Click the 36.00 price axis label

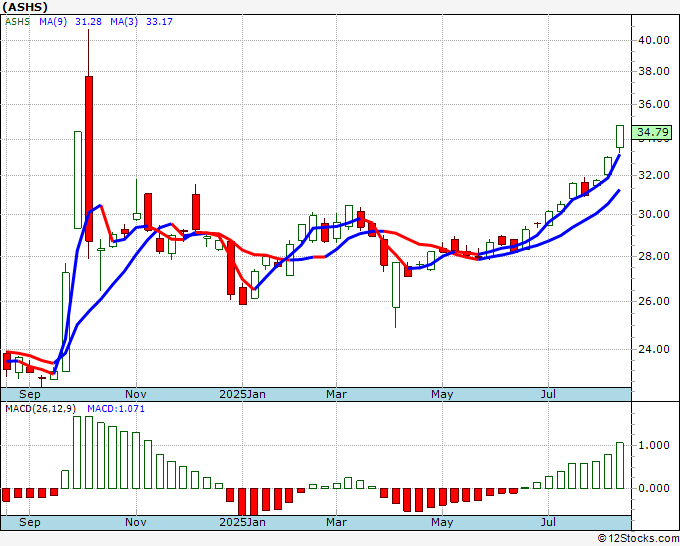click(x=654, y=104)
